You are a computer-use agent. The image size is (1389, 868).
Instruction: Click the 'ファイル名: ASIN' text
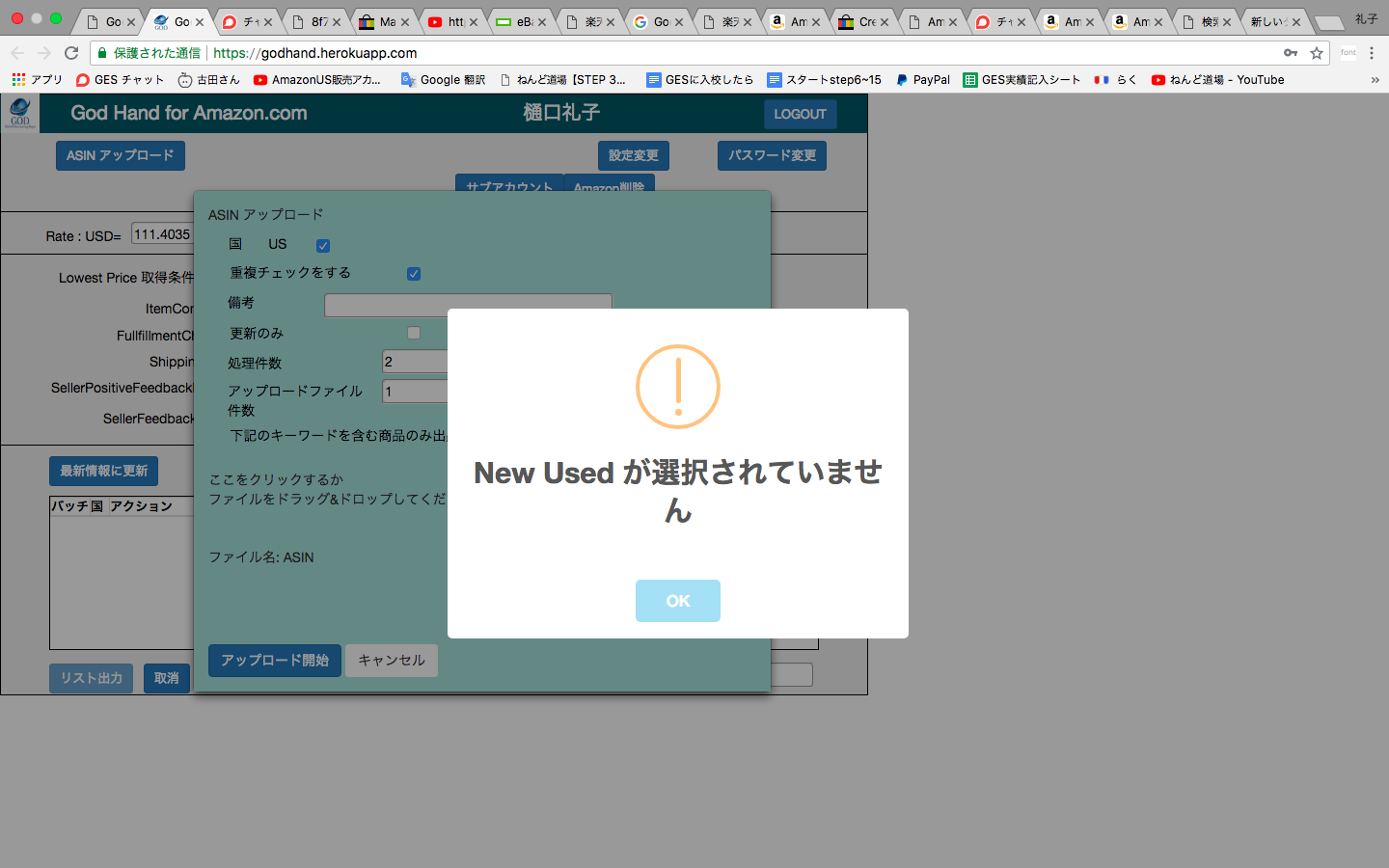[x=261, y=557]
